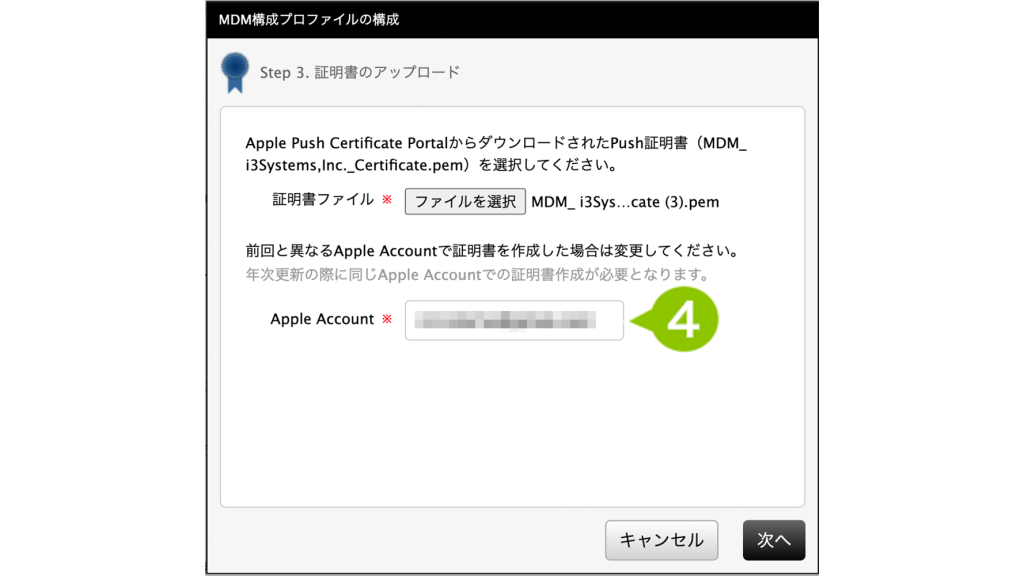Click the red asterisk beside 証明書ファイル
Screen dimensions: 1024x576
point(387,199)
